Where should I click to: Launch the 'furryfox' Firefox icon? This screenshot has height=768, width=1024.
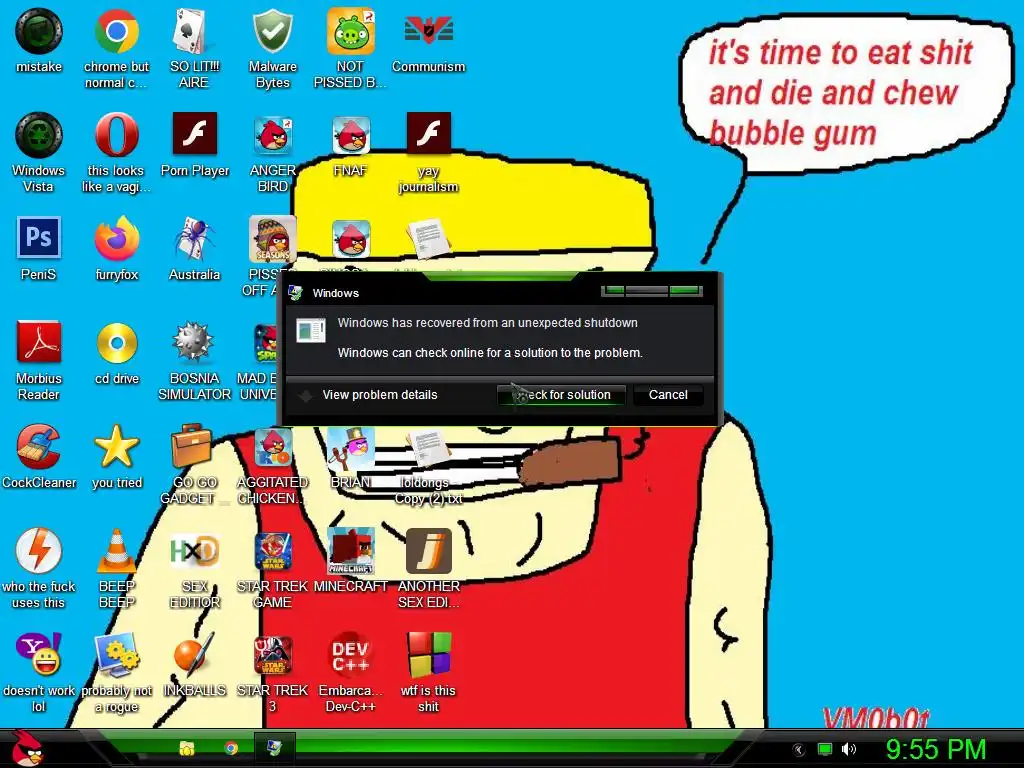116,239
